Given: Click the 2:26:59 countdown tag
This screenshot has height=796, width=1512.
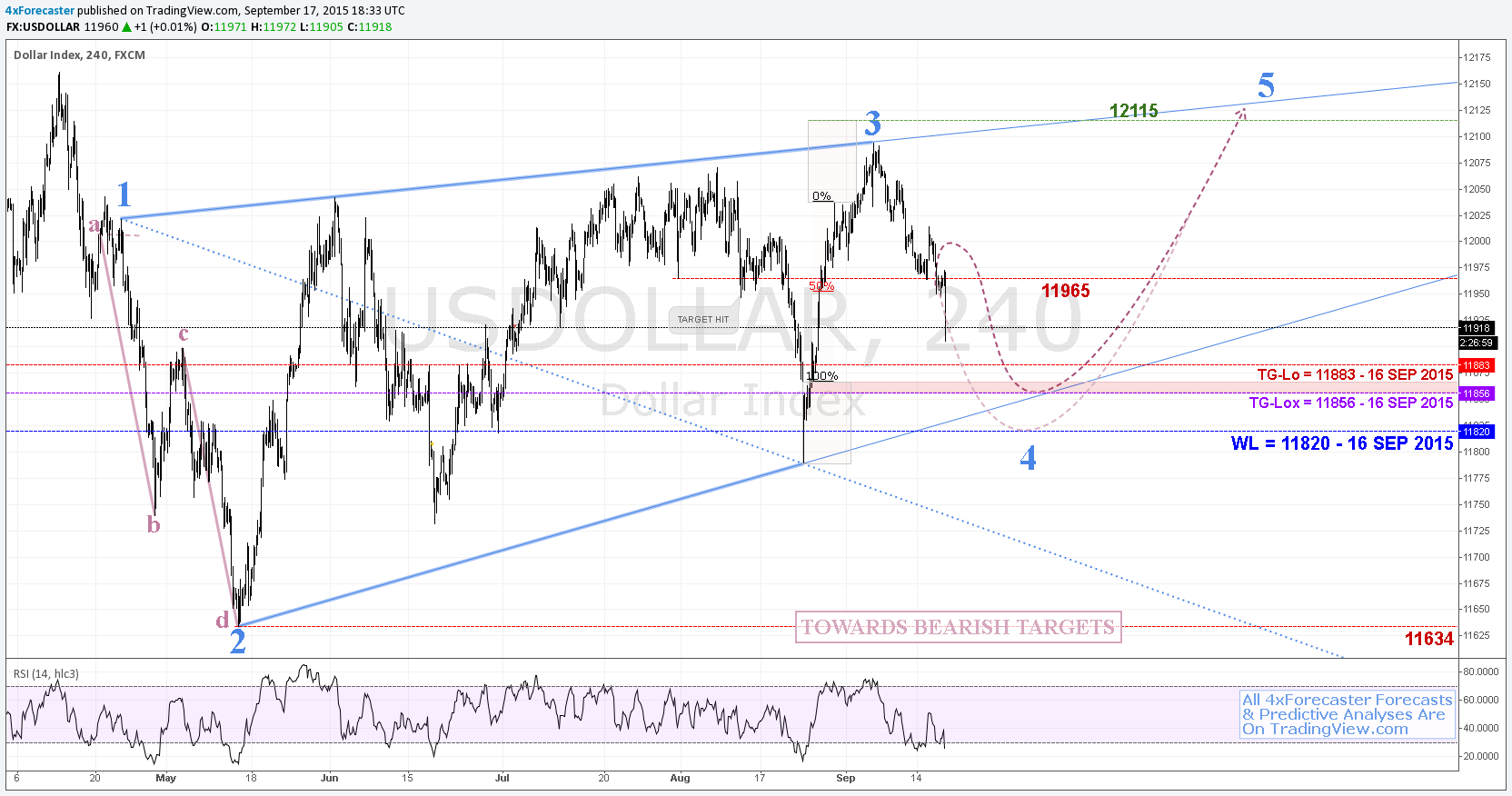Looking at the screenshot, I should click(1477, 343).
